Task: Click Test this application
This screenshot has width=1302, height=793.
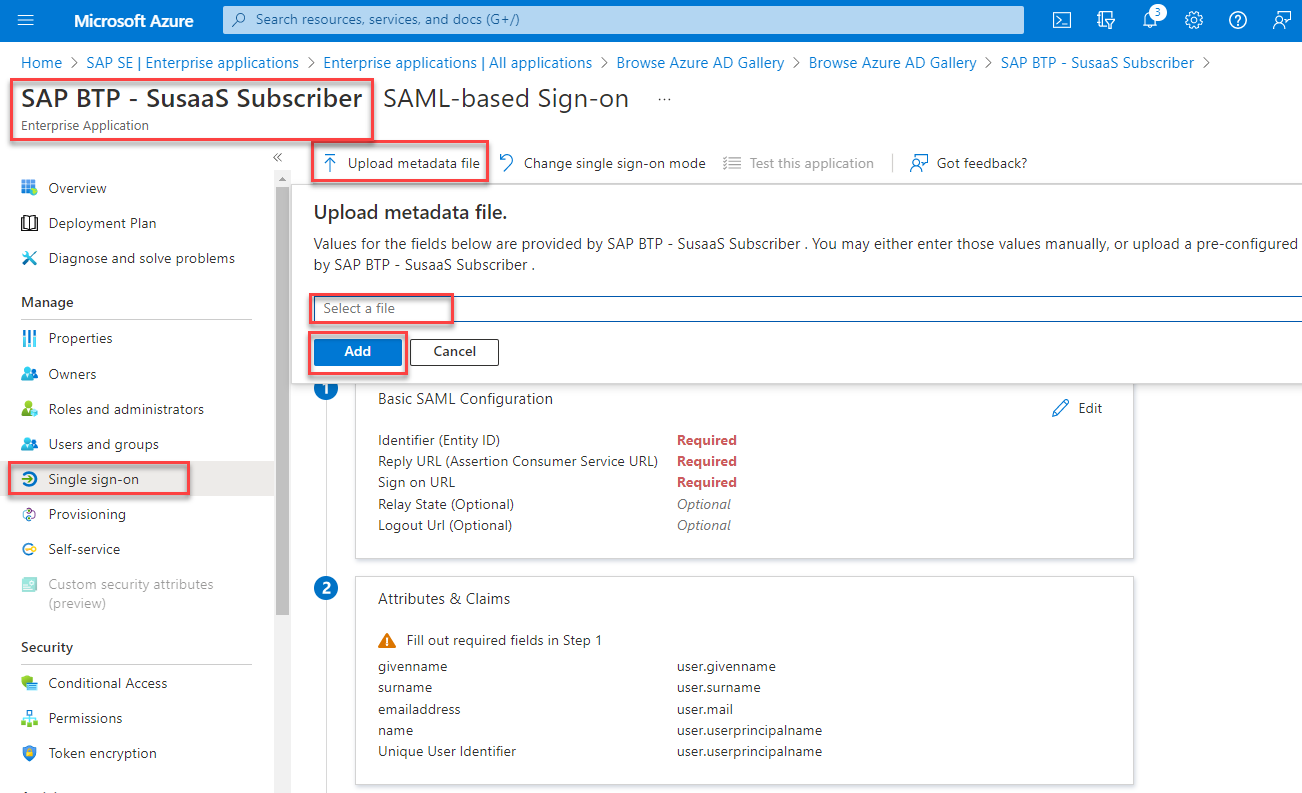Action: pos(798,163)
